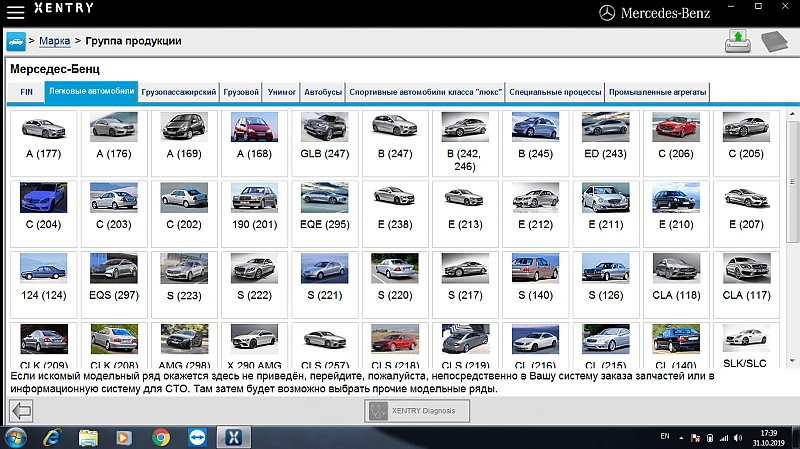
Task: Choose the SLK/SLC model tile
Action: pyautogui.click(x=746, y=345)
